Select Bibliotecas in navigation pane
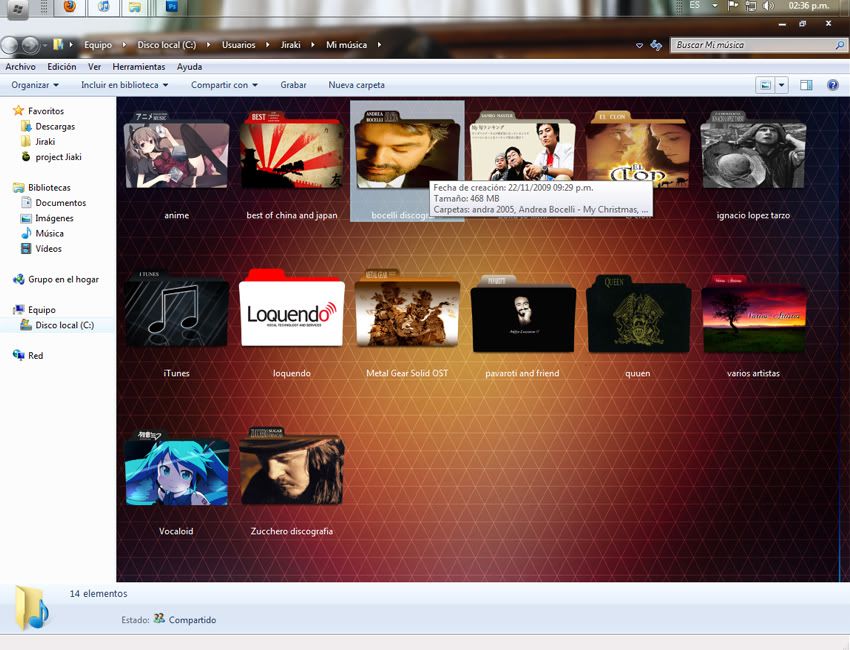 click(49, 188)
